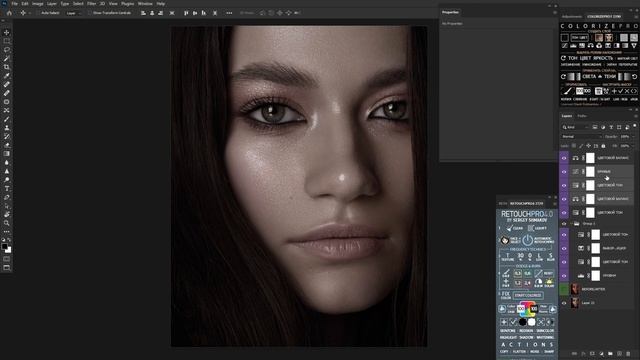Screen dimensions: 640x360
Task: Show the BEFORE/AFTER layer
Action: click(x=564, y=289)
